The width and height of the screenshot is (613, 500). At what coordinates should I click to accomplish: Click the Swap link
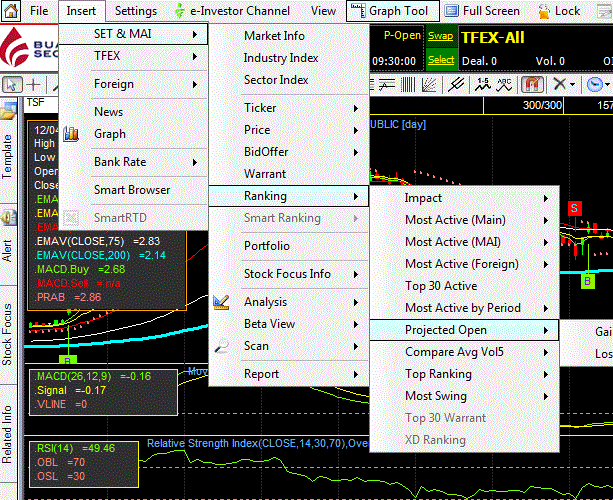(x=441, y=36)
